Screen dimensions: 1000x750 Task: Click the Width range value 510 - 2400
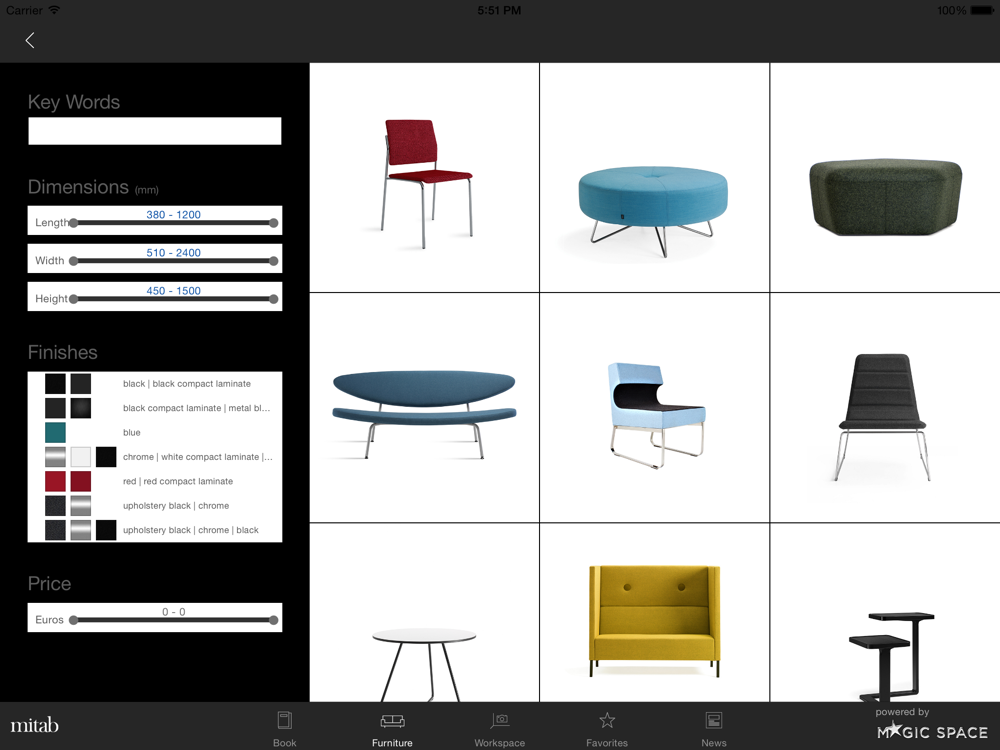[x=173, y=253]
